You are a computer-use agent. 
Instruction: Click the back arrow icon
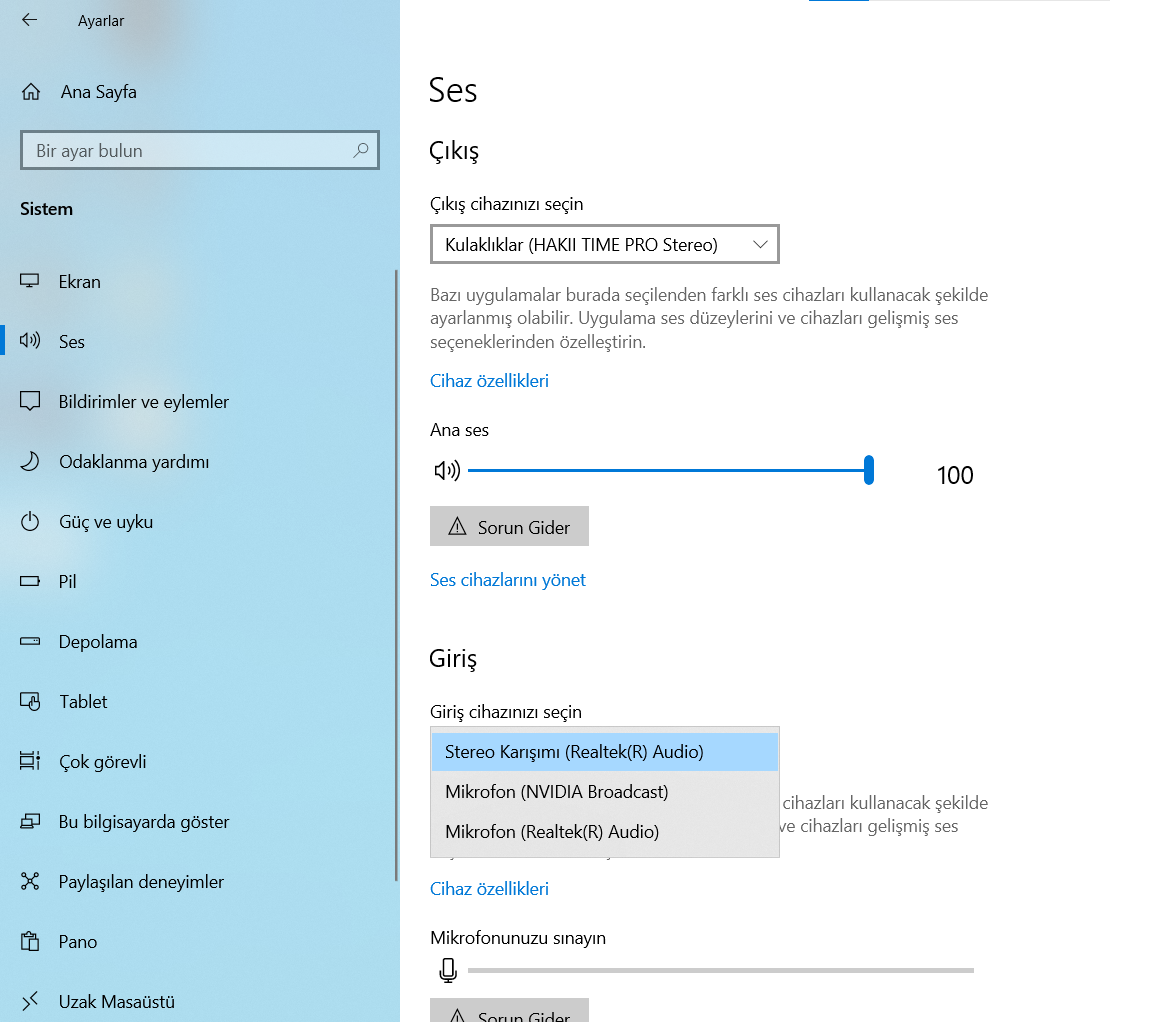(x=29, y=20)
